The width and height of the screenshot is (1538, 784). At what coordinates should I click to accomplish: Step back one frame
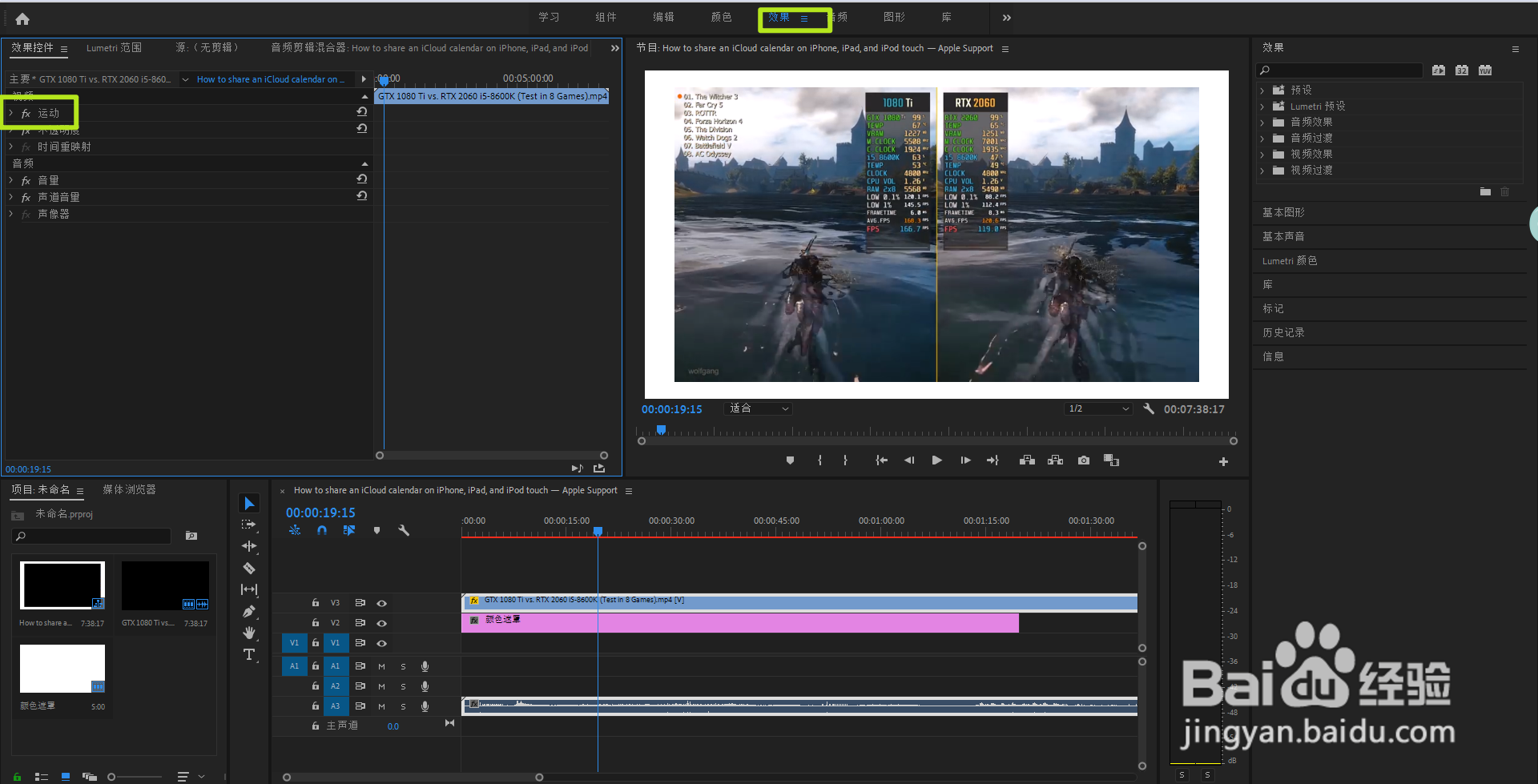point(909,460)
